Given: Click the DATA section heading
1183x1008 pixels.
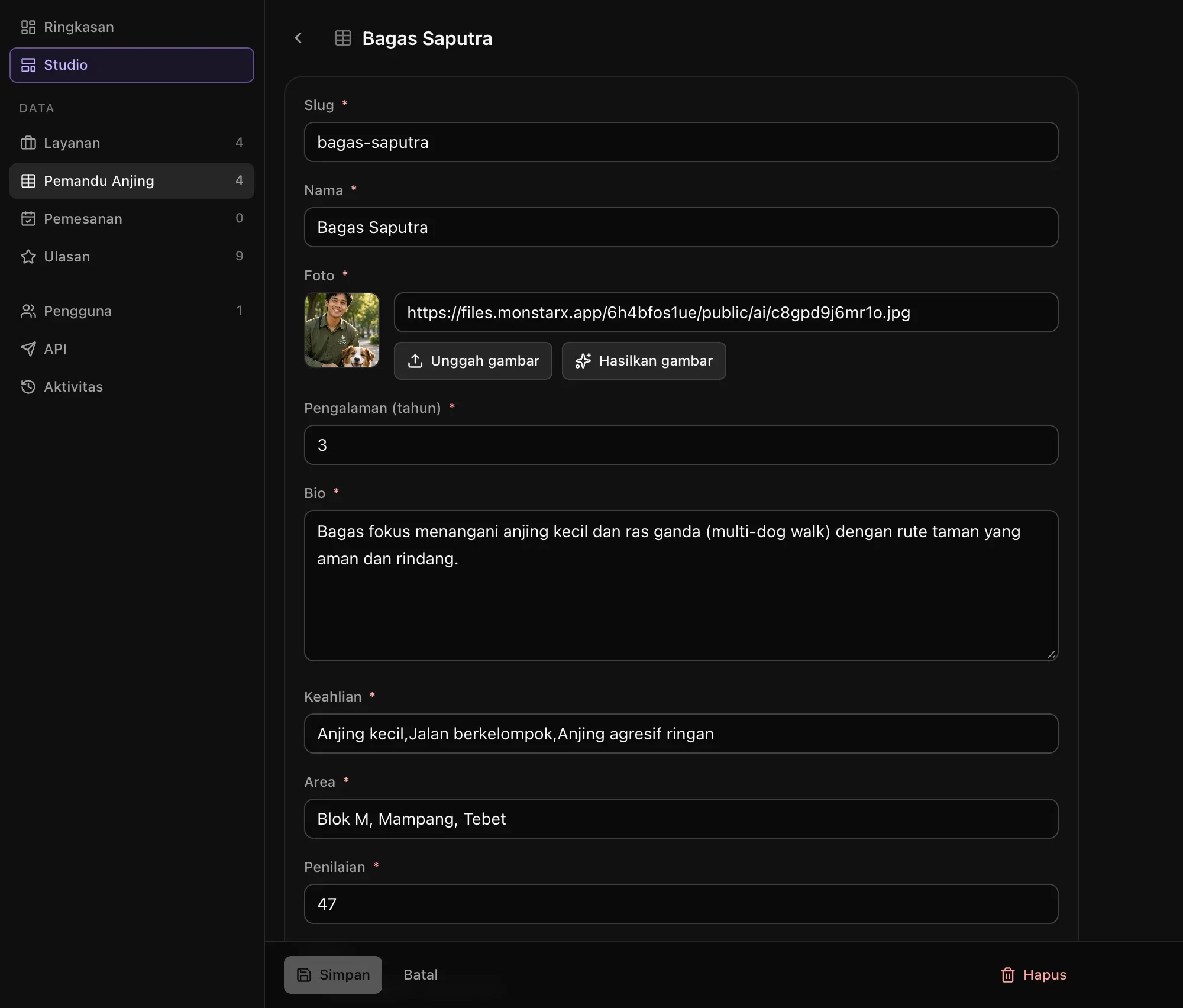Looking at the screenshot, I should [x=37, y=108].
